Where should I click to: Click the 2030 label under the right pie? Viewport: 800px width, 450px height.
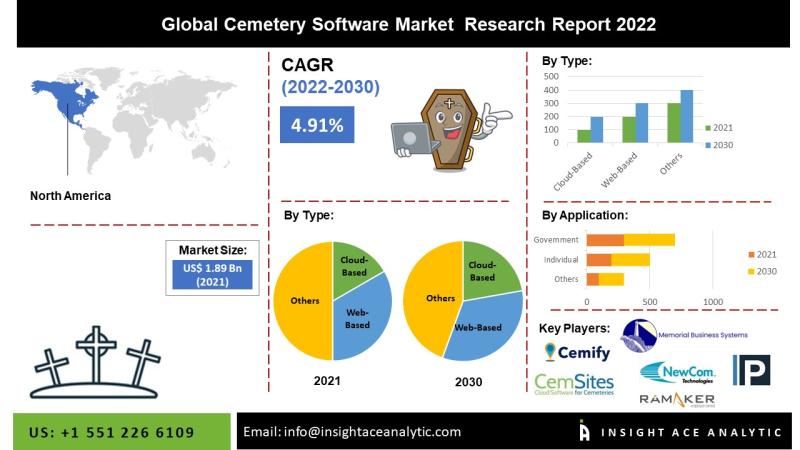468,382
